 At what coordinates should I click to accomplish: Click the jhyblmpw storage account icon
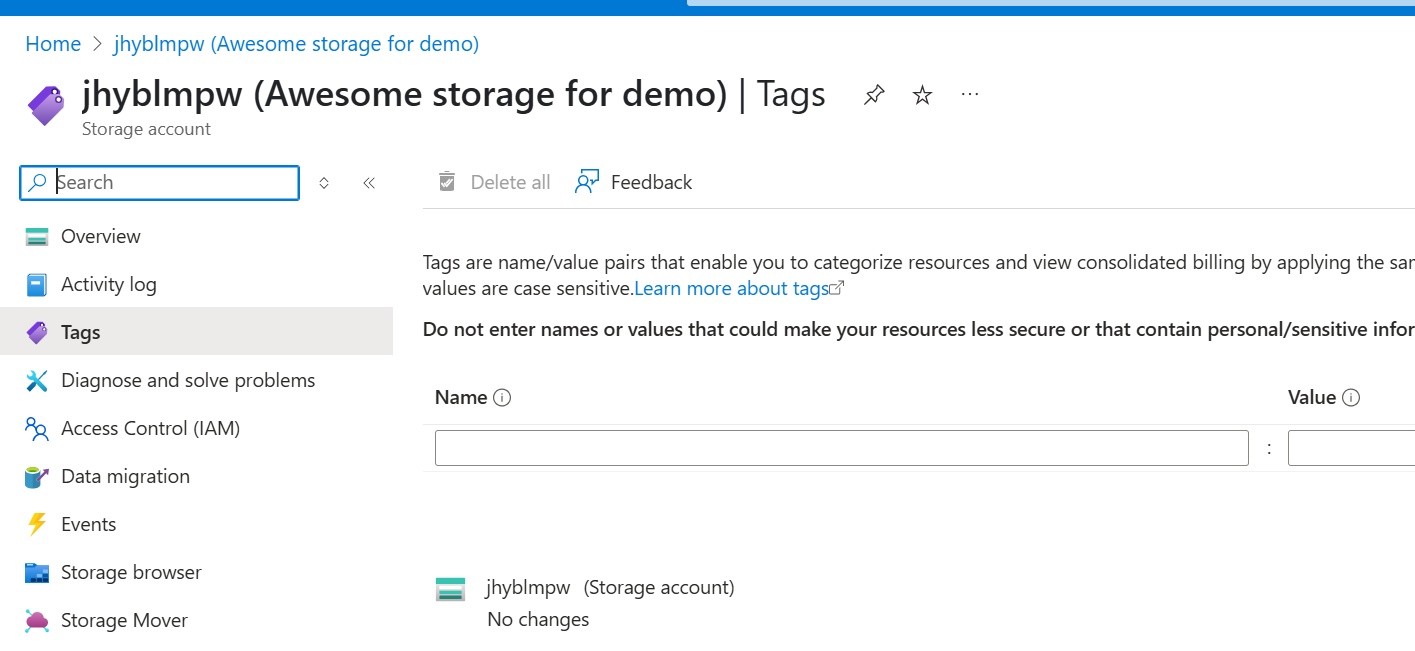click(451, 589)
